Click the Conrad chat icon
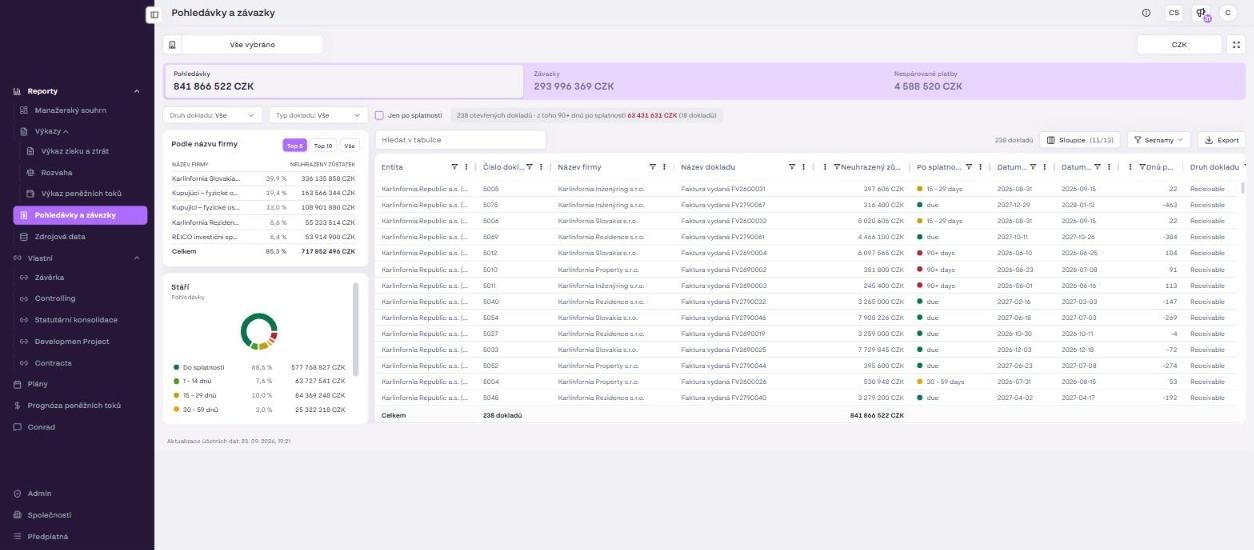1254x550 pixels. pos(17,427)
